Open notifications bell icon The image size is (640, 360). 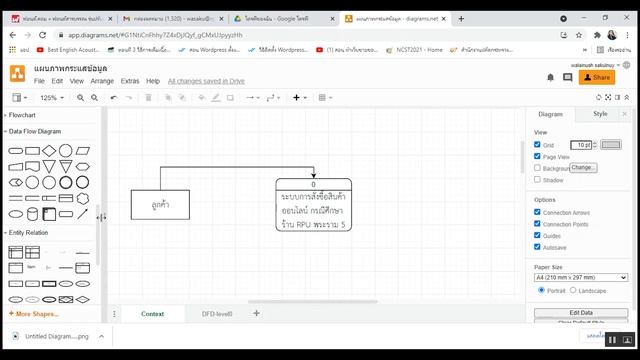point(550,78)
